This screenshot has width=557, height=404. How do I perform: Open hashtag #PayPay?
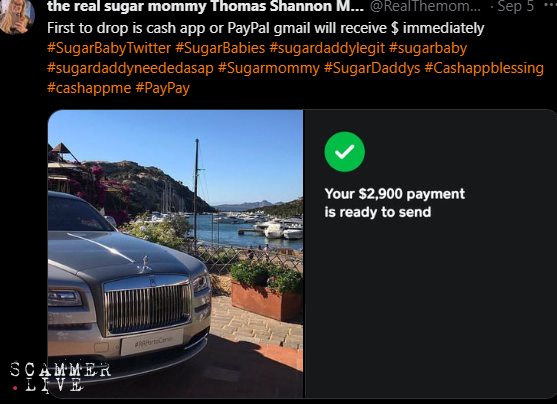pyautogui.click(x=163, y=88)
